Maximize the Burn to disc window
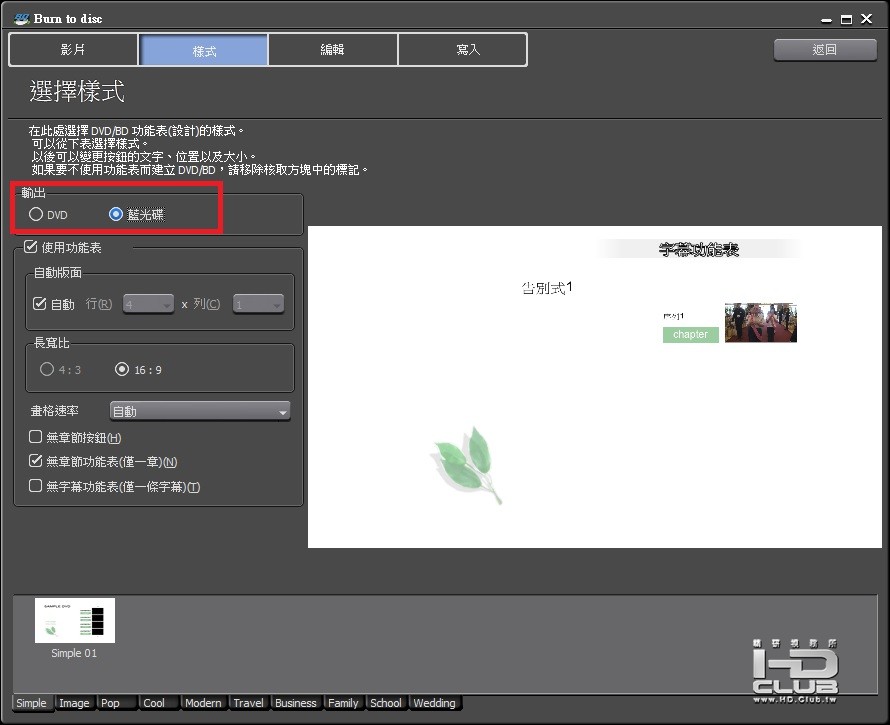890x725 pixels. point(846,19)
